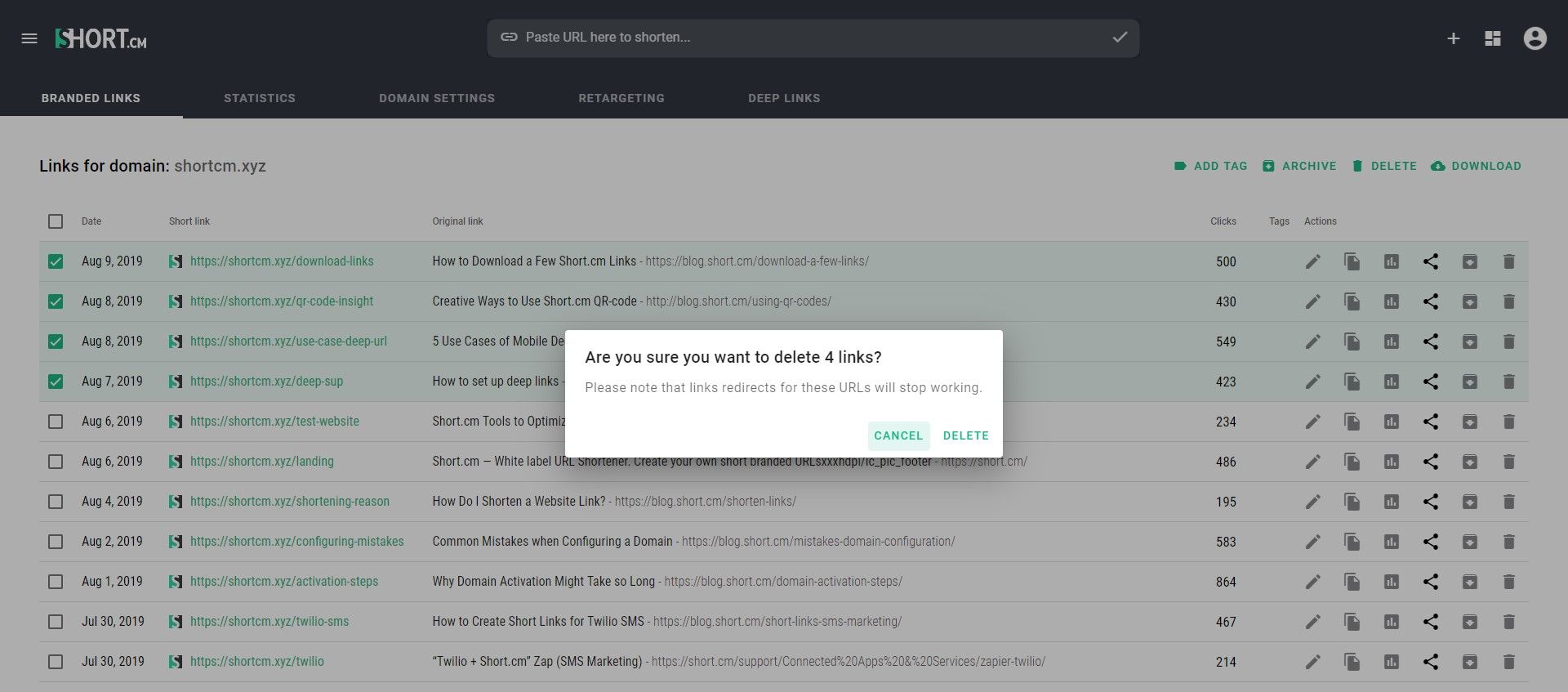Open the Retargeting tab
The height and width of the screenshot is (692, 1568).
[x=621, y=98]
